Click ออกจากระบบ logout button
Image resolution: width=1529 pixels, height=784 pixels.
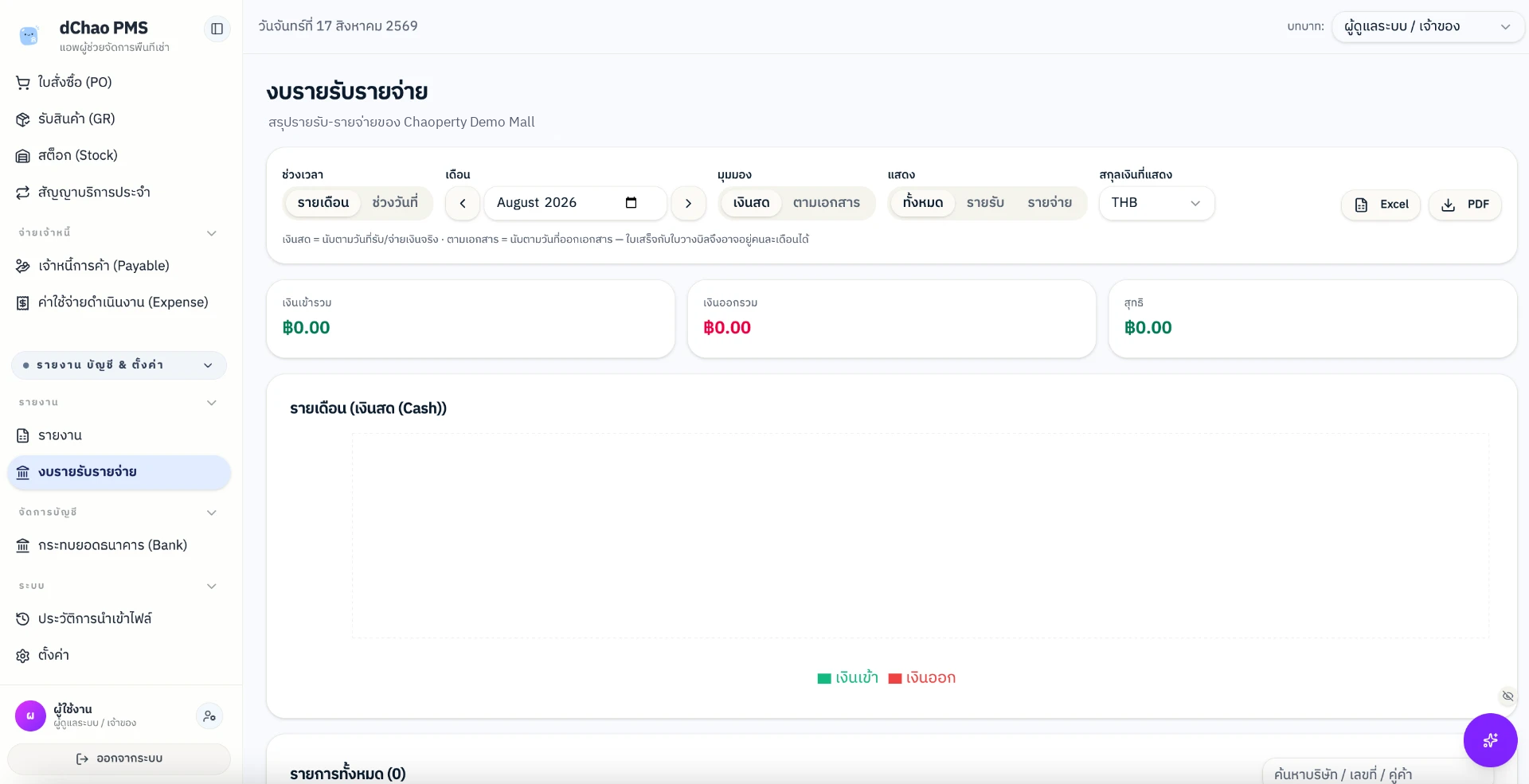(119, 759)
